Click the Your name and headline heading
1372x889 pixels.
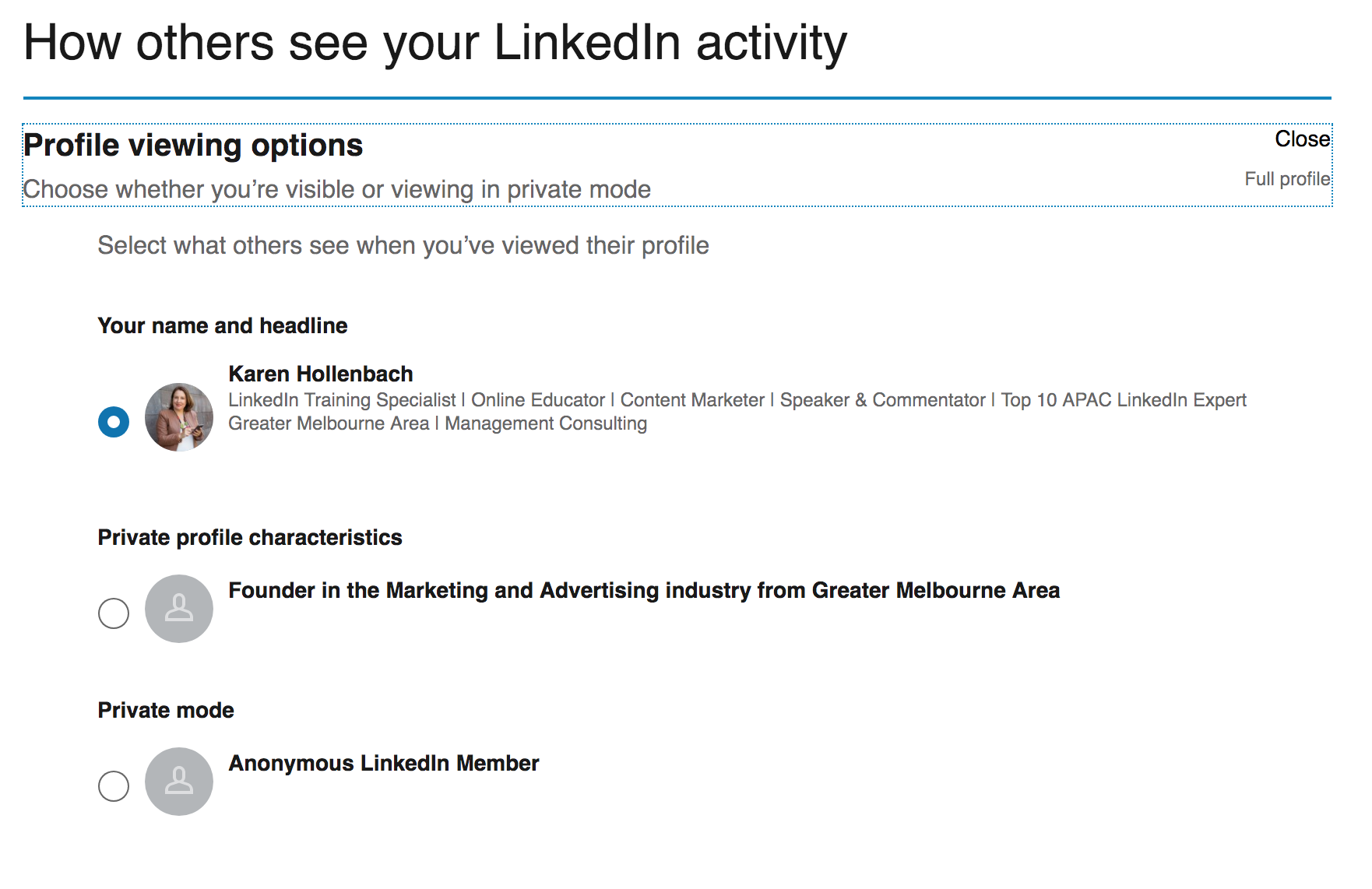tap(223, 325)
